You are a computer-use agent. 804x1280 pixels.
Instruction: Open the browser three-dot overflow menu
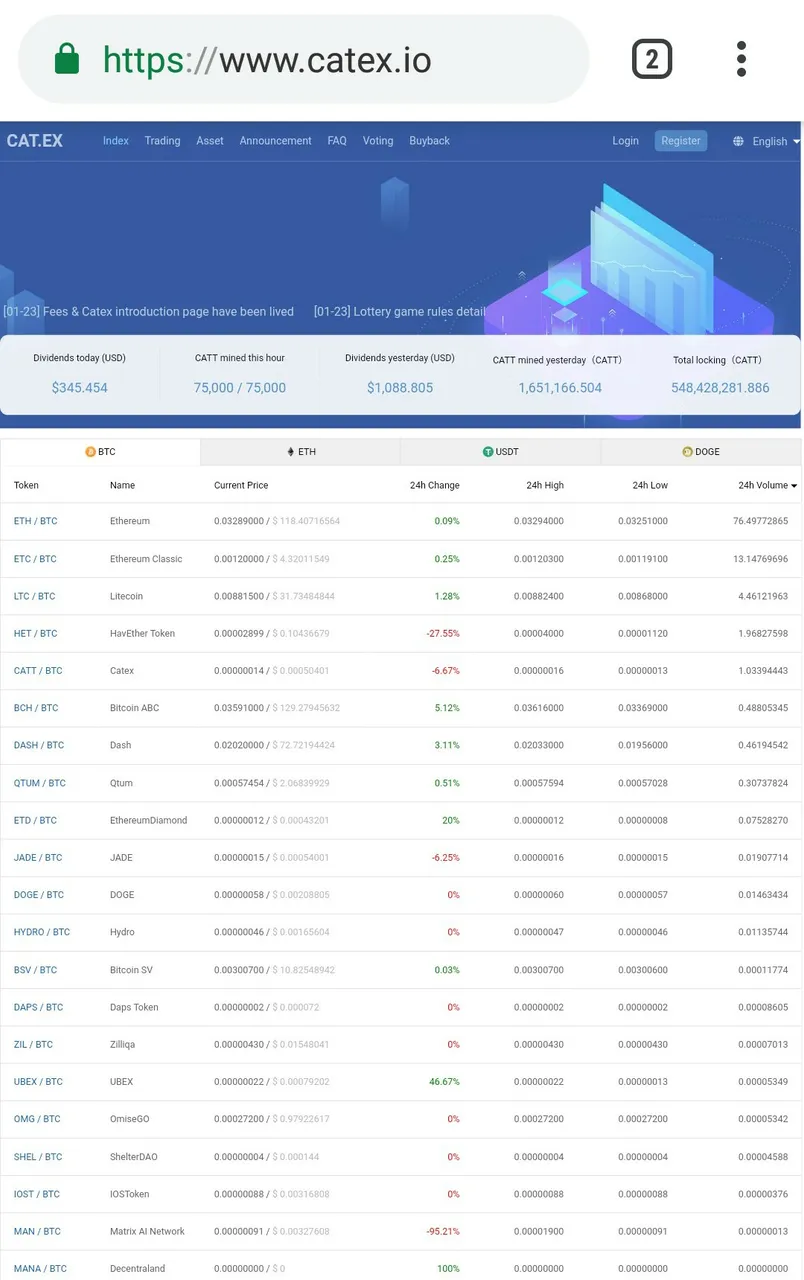(741, 59)
